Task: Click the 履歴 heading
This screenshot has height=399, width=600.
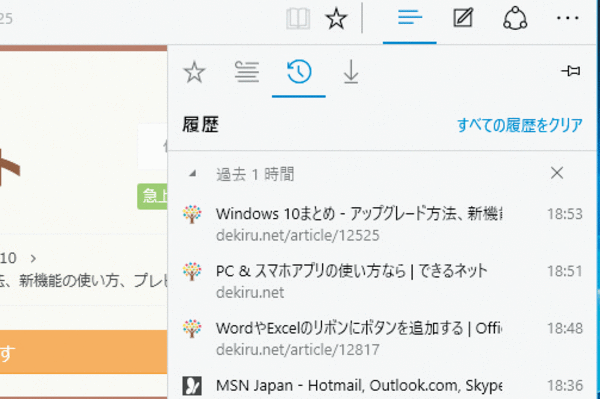Action: click(201, 125)
